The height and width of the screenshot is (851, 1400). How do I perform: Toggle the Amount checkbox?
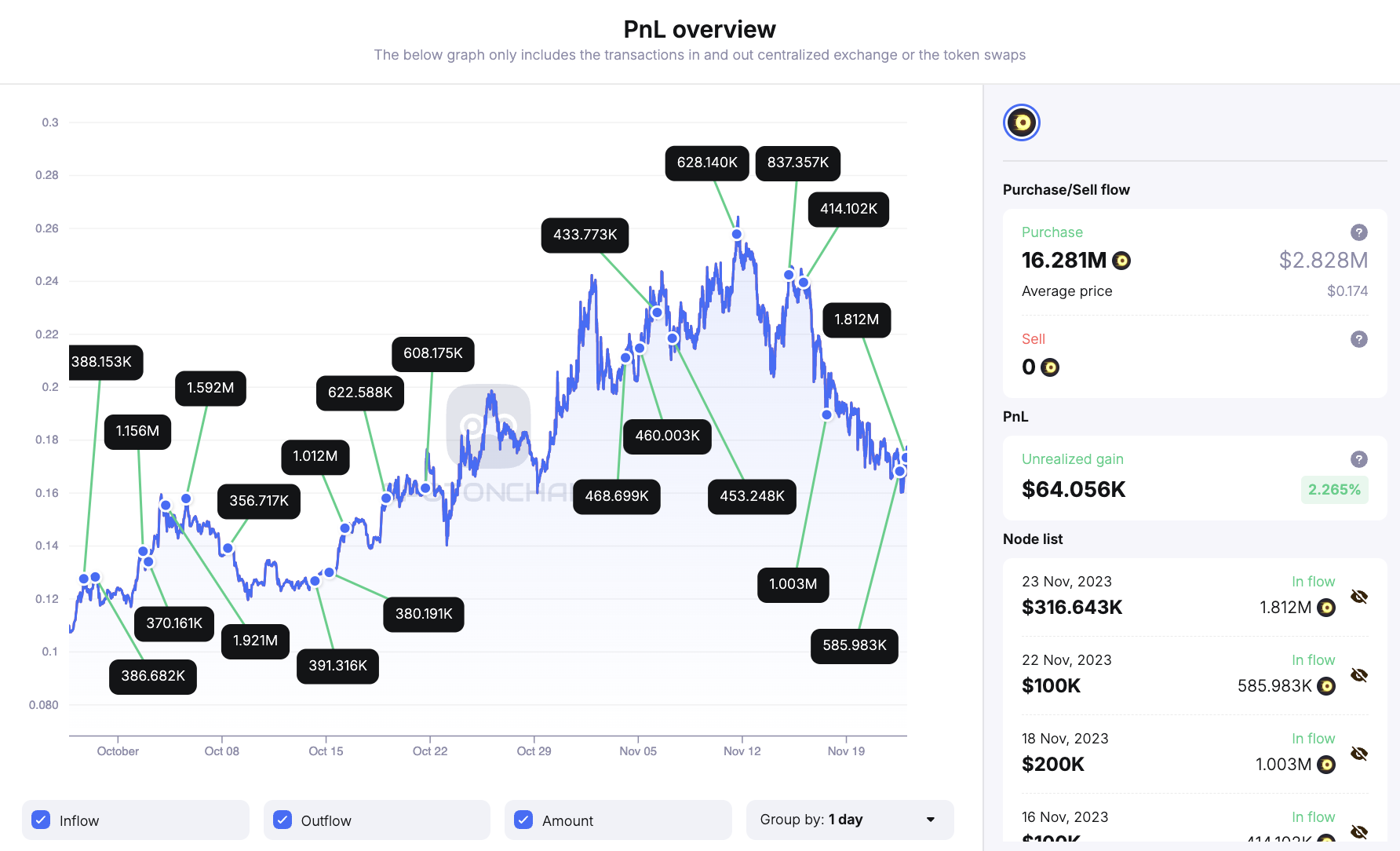pyautogui.click(x=523, y=820)
